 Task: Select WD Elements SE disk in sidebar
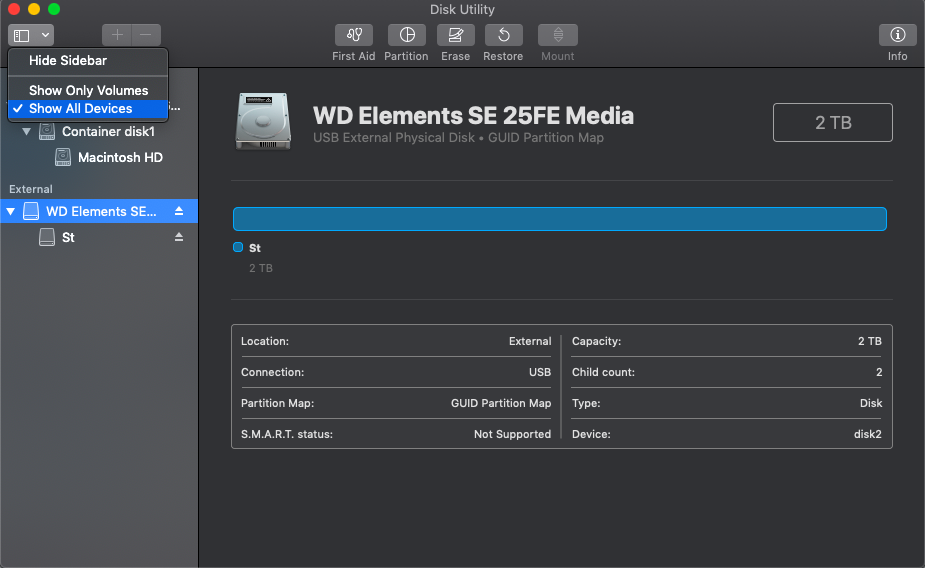(x=99, y=211)
